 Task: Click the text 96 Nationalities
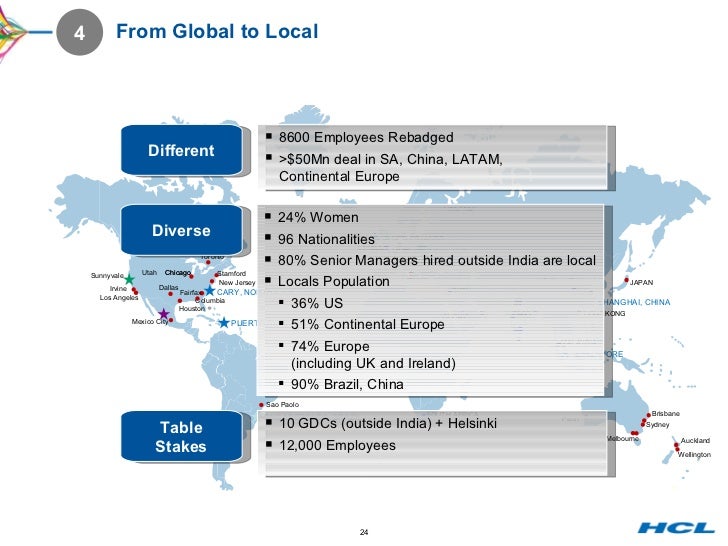click(326, 239)
